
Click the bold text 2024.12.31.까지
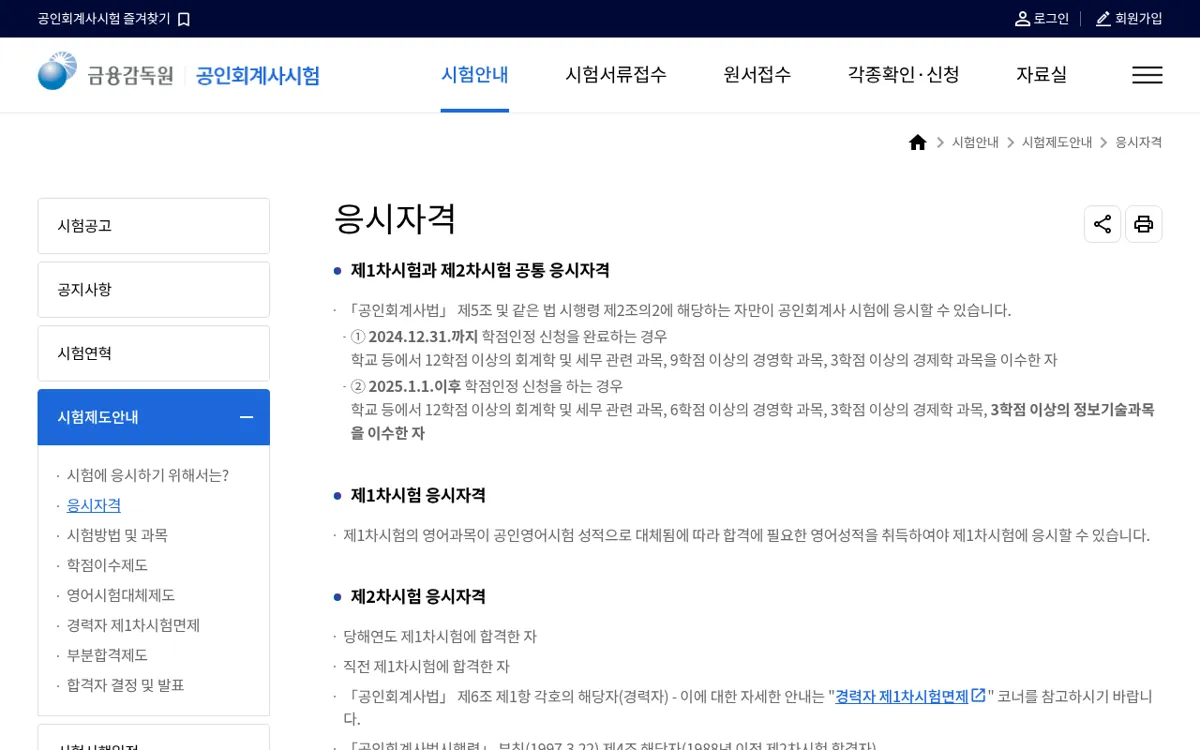423,336
